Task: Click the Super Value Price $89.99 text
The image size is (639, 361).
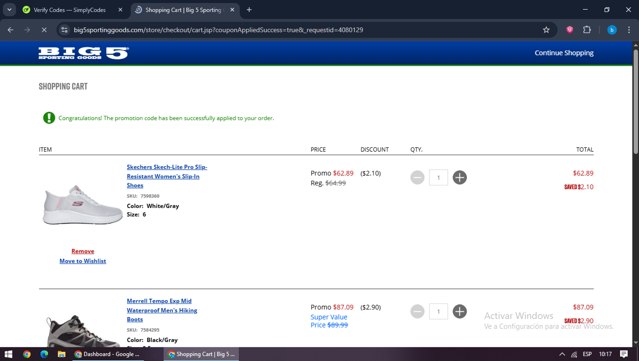Action: coord(329,321)
